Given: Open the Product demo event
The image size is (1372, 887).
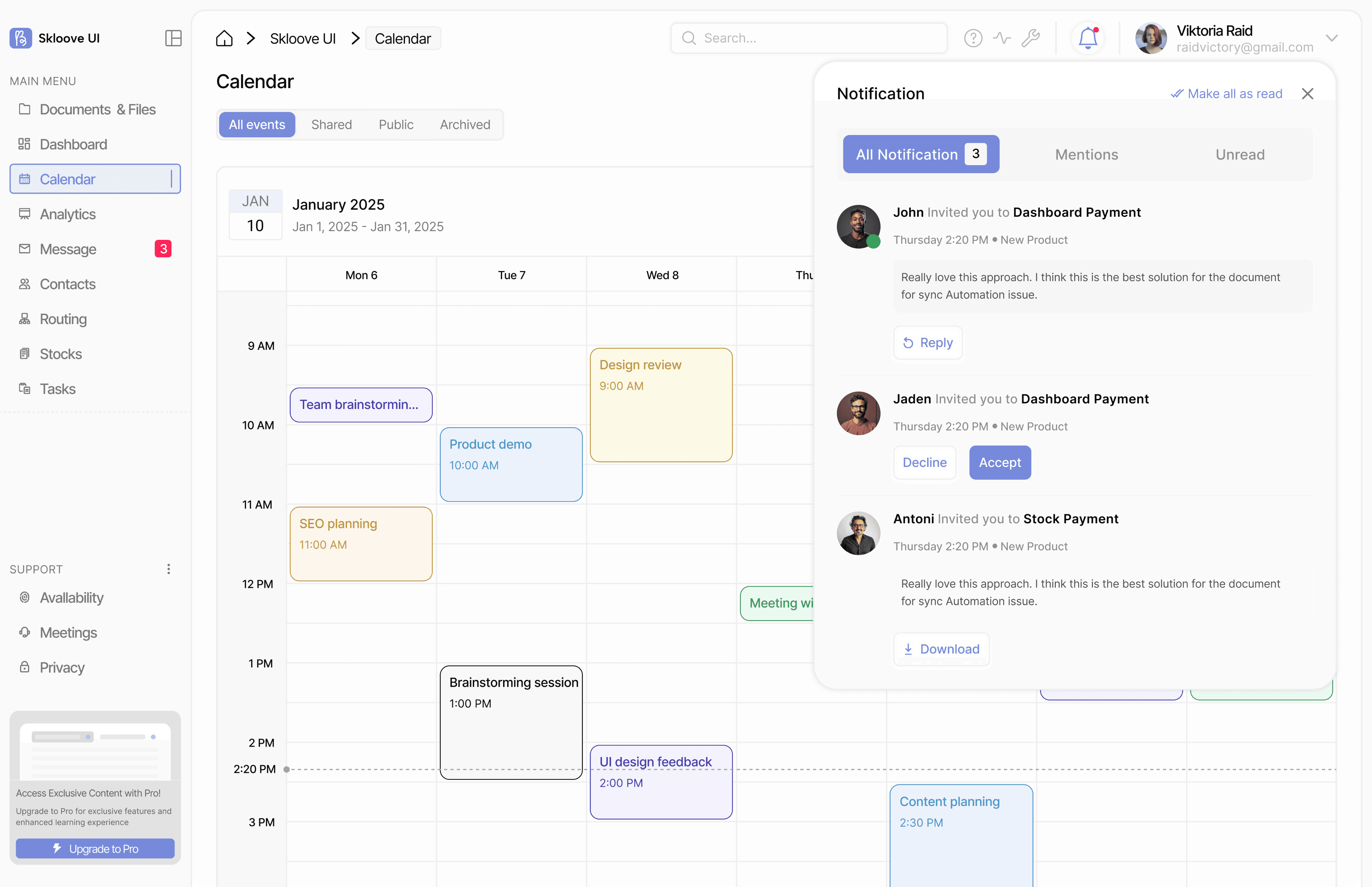Looking at the screenshot, I should tap(511, 464).
